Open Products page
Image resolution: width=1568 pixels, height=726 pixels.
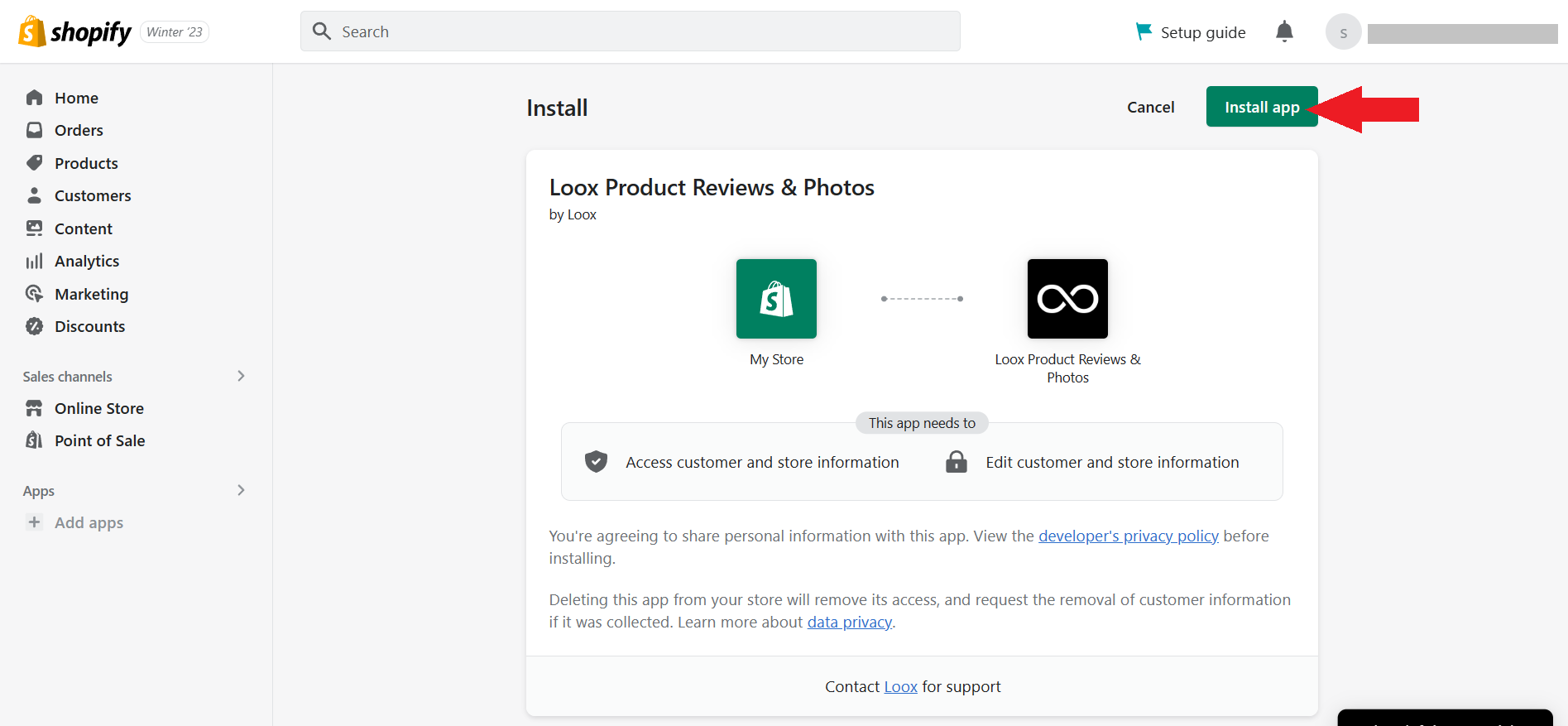point(86,163)
